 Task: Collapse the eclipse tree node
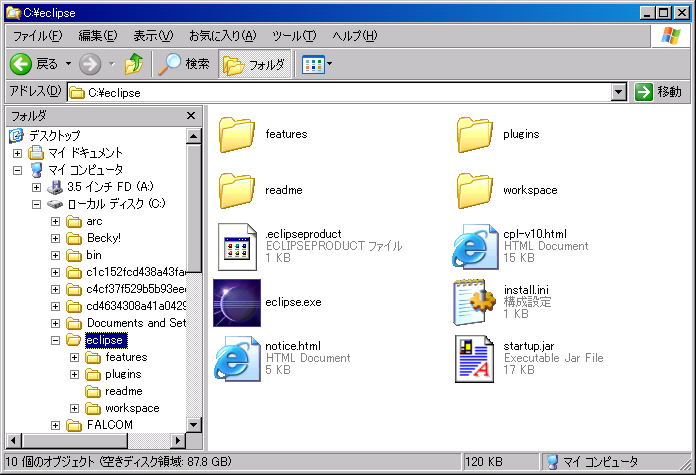(x=55, y=340)
